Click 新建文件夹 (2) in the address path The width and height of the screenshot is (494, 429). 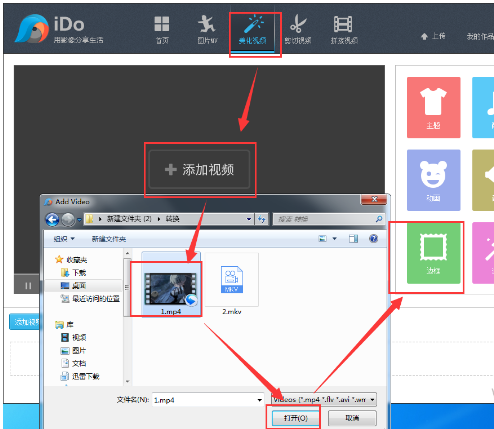pos(129,219)
